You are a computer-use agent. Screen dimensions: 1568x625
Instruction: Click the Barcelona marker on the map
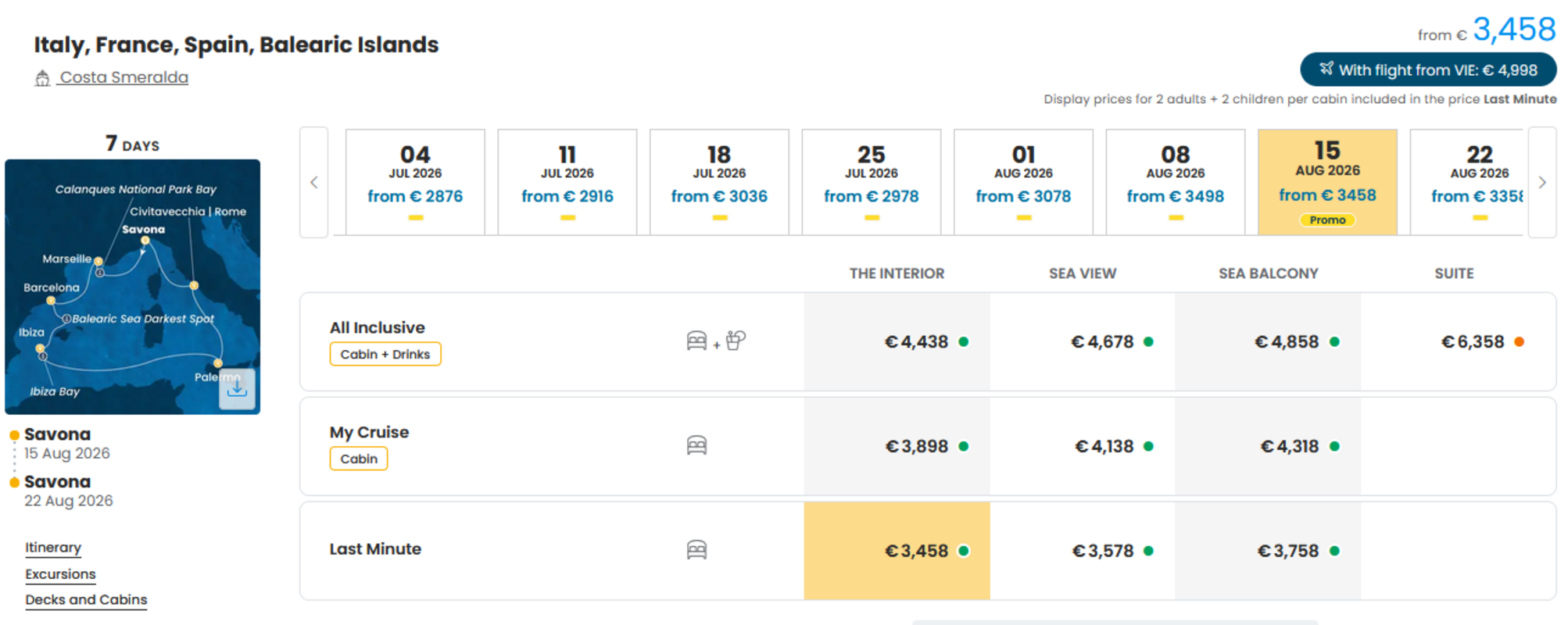point(51,300)
